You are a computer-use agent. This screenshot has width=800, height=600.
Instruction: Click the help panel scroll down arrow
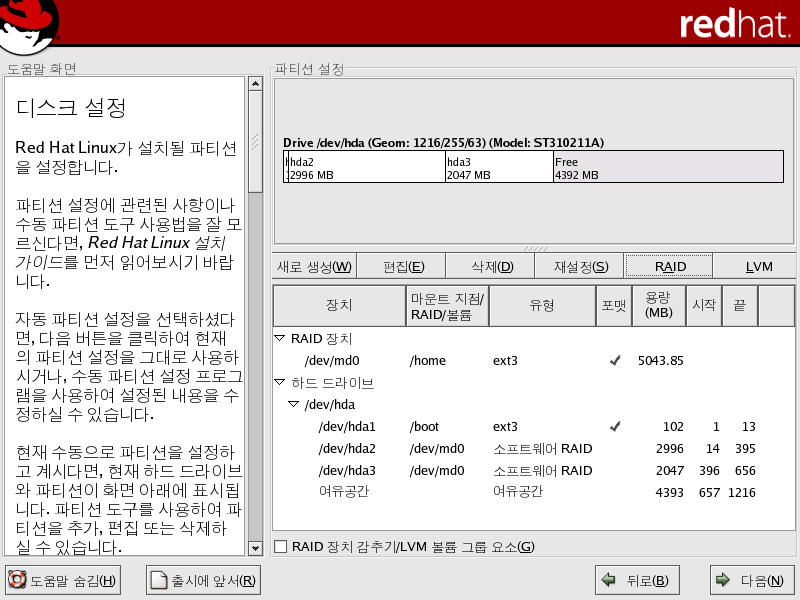(255, 547)
